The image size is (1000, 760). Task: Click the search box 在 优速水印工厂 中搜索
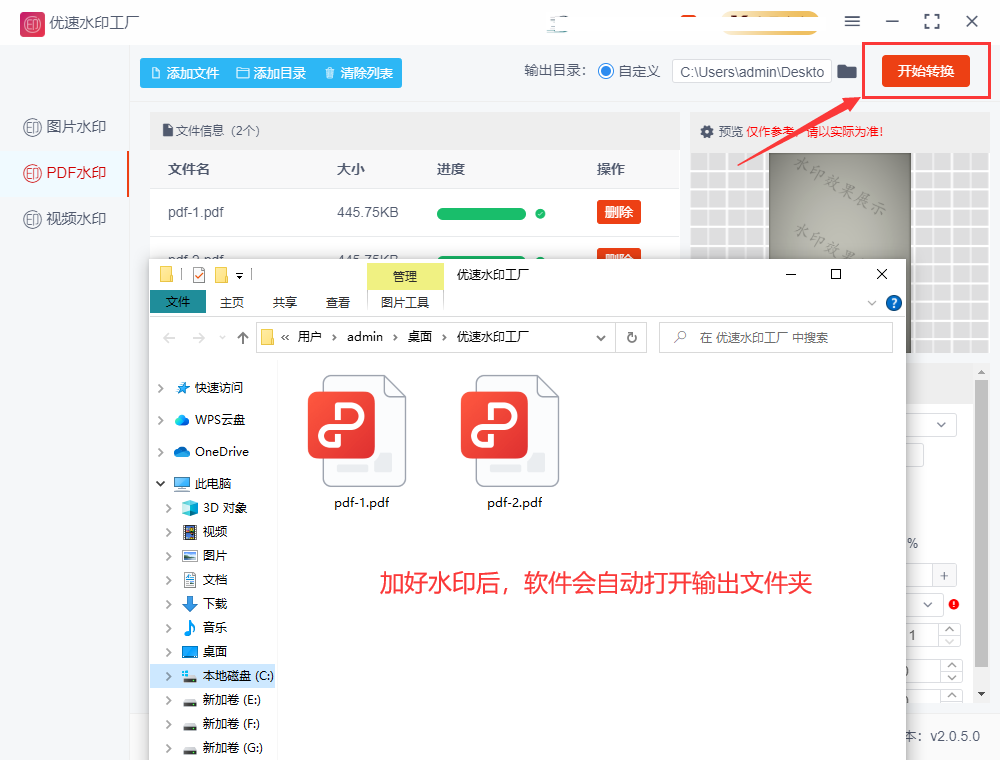coord(776,338)
